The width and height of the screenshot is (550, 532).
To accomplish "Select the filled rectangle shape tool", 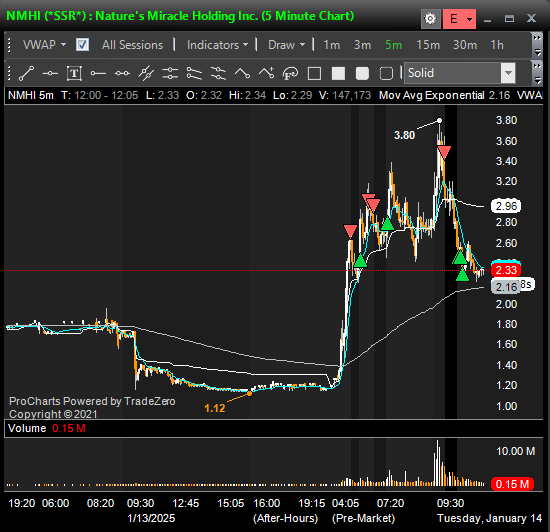I will [x=338, y=74].
